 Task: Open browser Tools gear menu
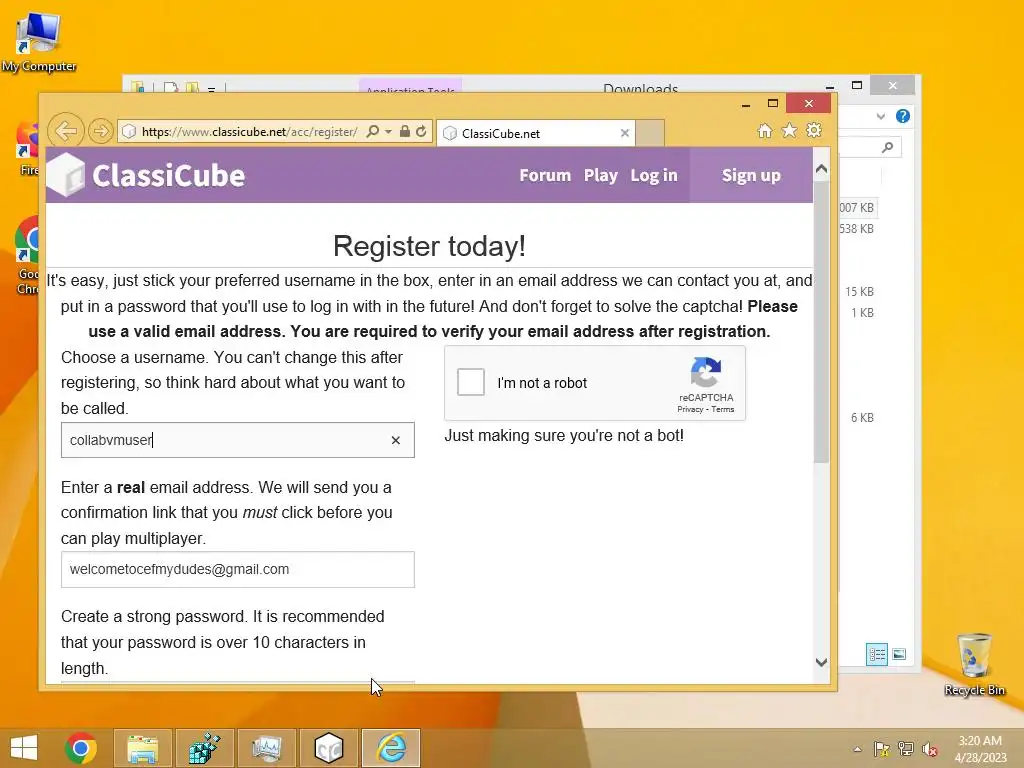click(814, 131)
